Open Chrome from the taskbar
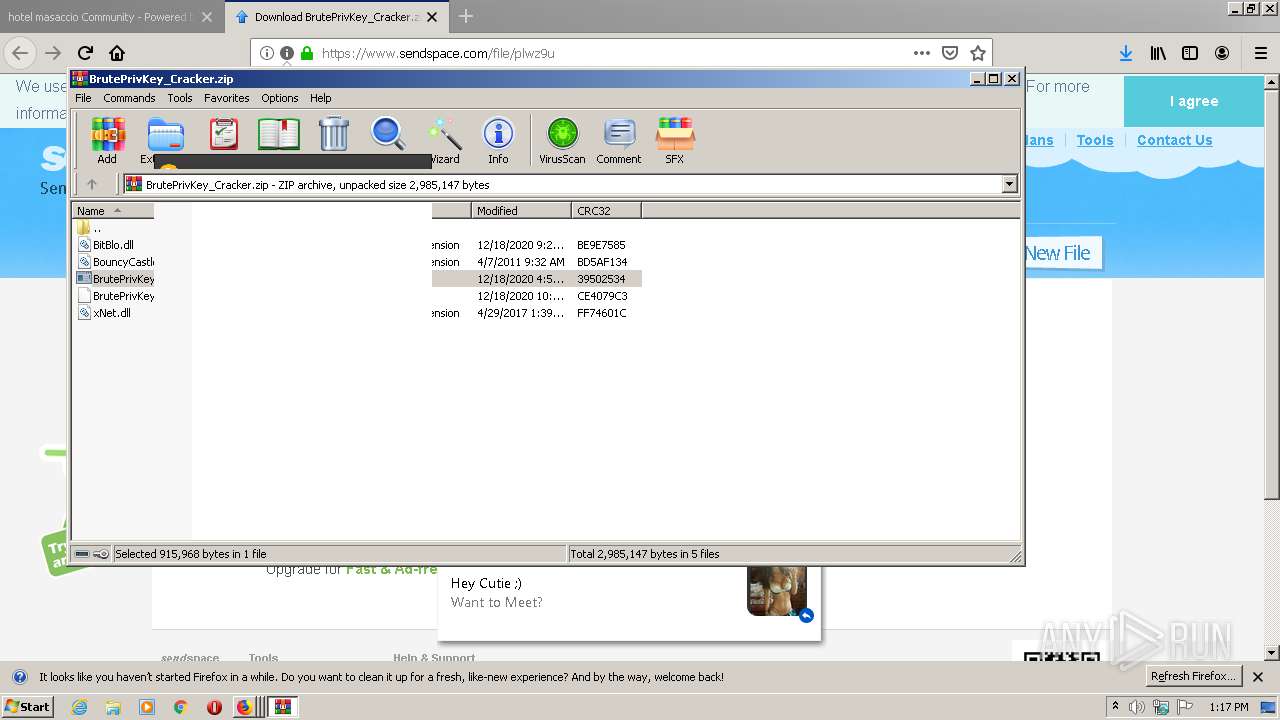Screen dimensions: 1280x720 click(180, 707)
